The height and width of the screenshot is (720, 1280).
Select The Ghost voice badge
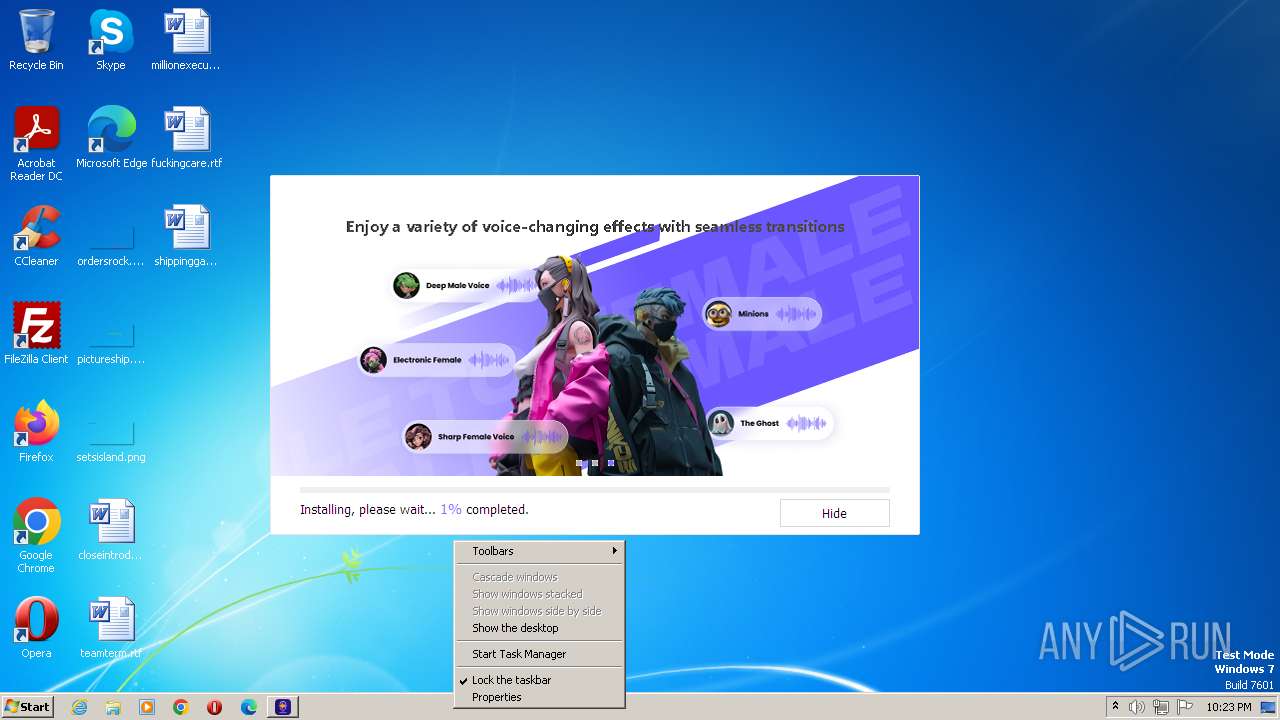click(769, 424)
